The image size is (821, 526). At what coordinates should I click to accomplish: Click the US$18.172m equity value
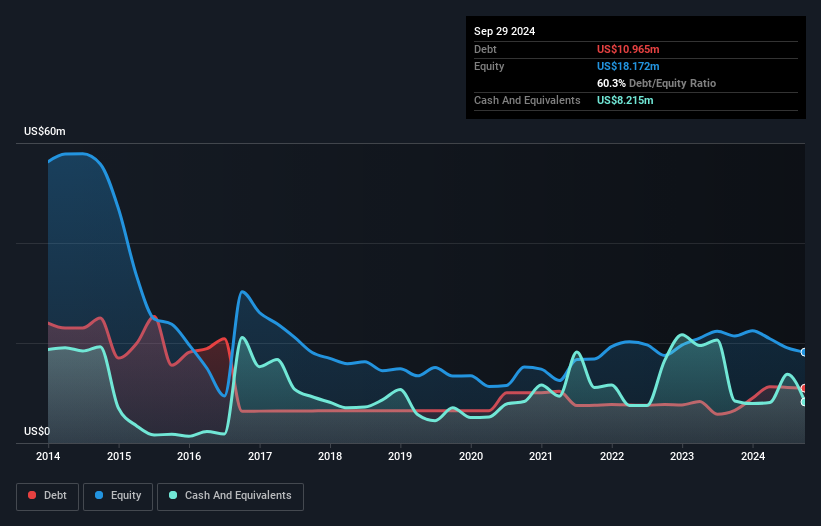[x=628, y=66]
